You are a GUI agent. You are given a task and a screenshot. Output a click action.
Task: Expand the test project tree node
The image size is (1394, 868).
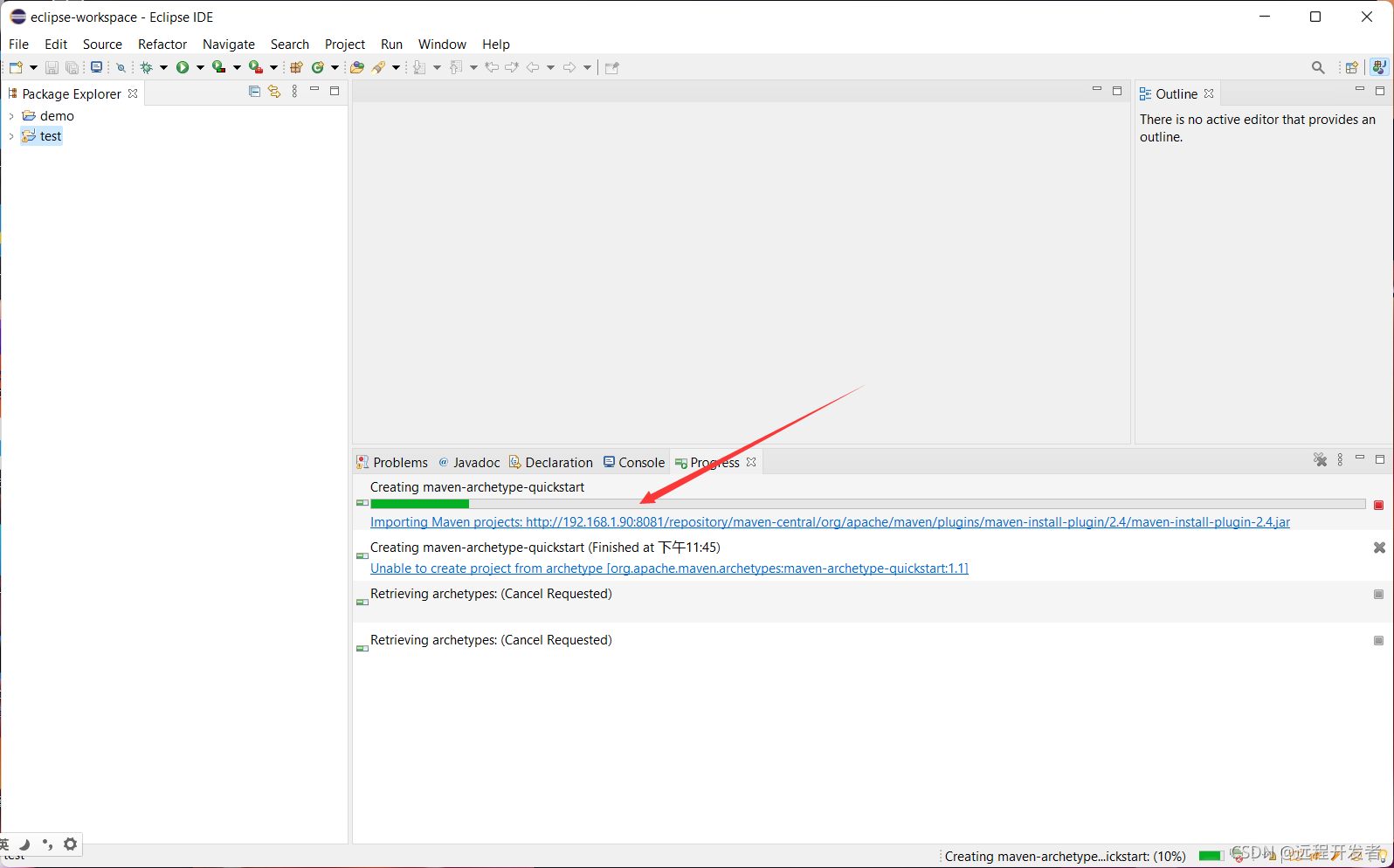pyautogui.click(x=11, y=136)
